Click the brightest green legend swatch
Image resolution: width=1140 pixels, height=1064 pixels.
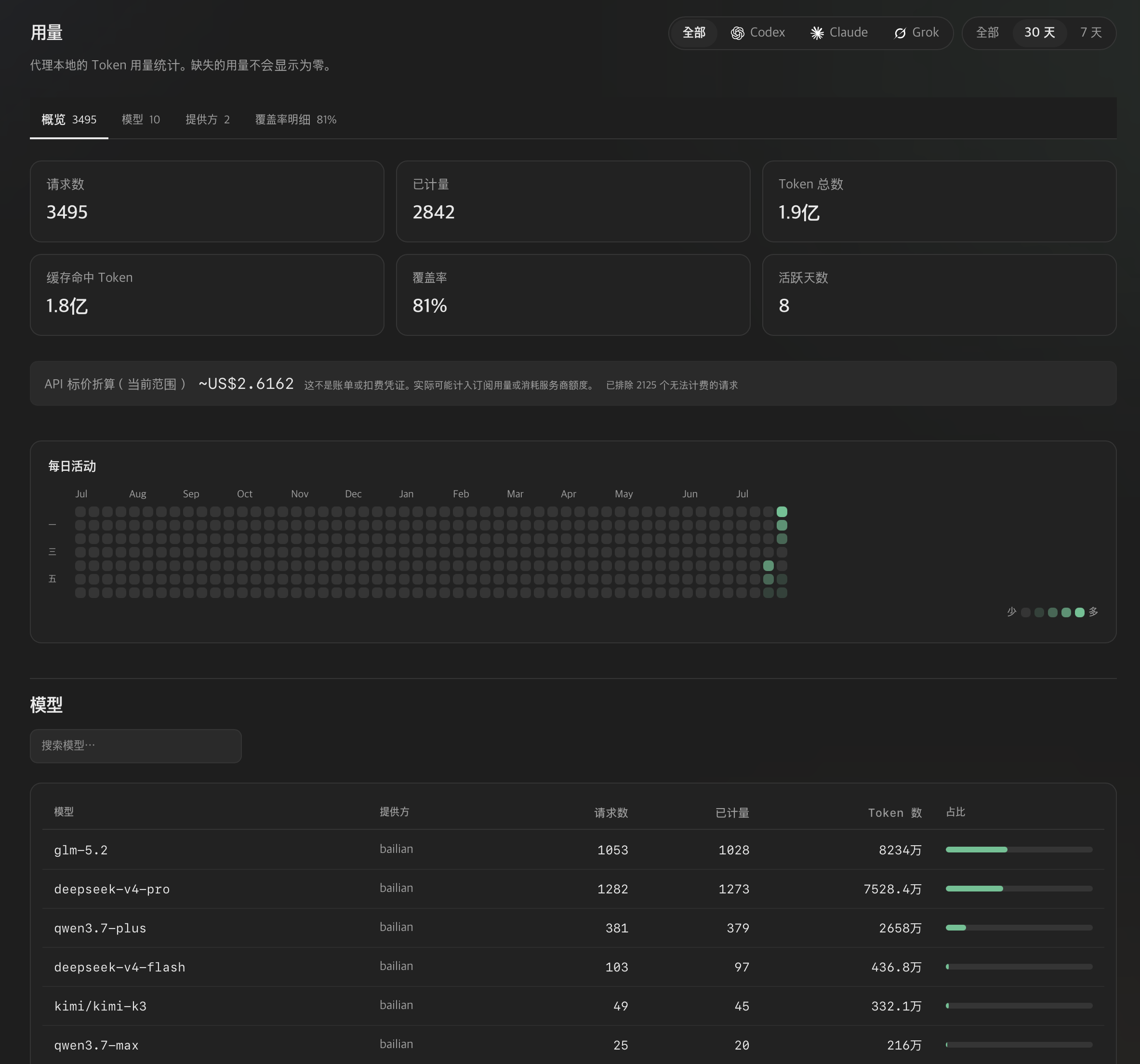[1079, 612]
